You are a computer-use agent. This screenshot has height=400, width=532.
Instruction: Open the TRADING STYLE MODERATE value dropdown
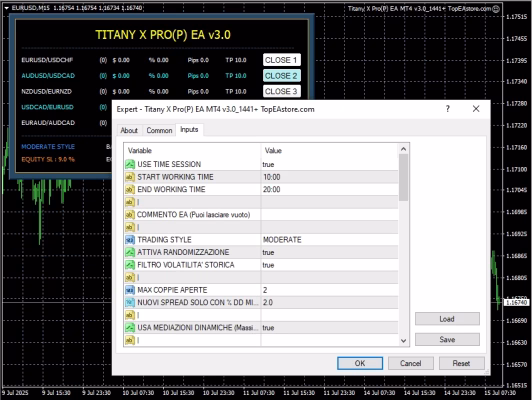tap(329, 240)
